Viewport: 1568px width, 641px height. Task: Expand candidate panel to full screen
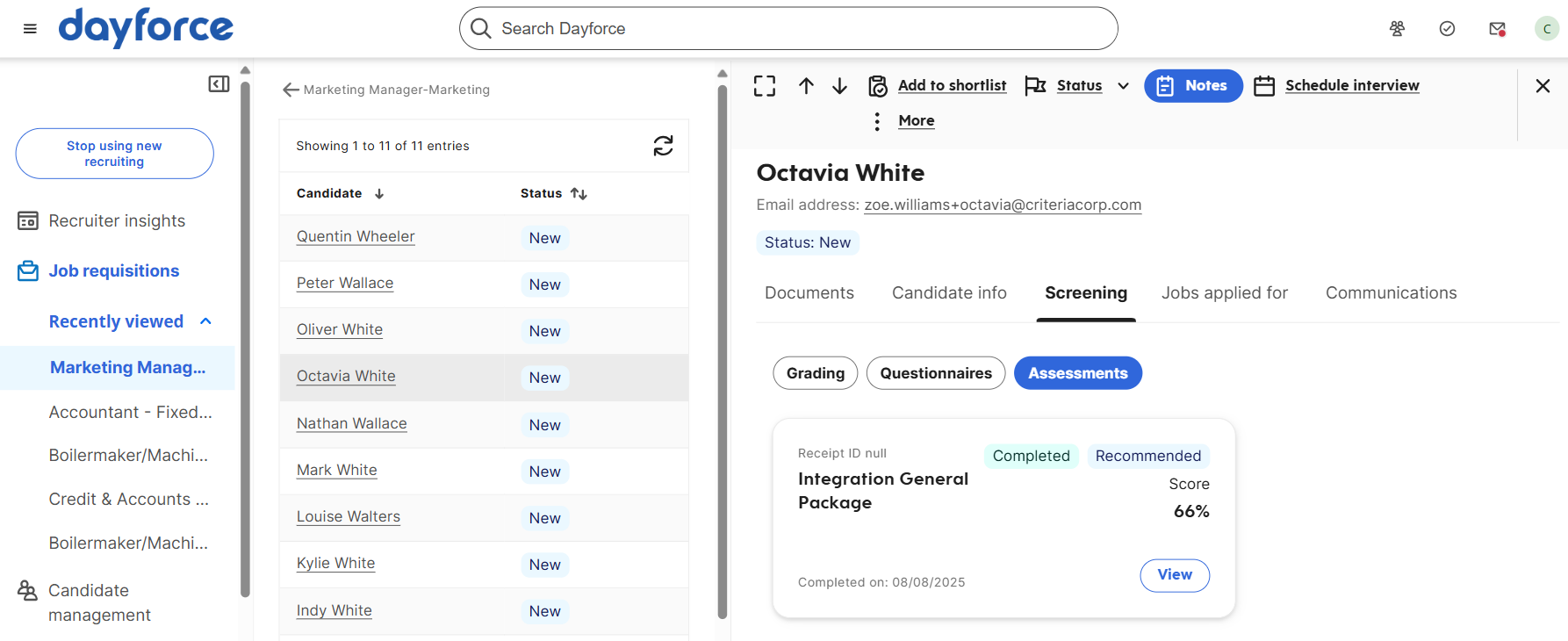tap(765, 86)
